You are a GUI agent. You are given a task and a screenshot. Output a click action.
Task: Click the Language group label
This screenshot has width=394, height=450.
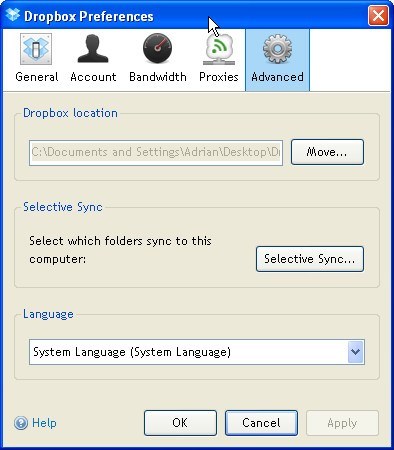(48, 314)
